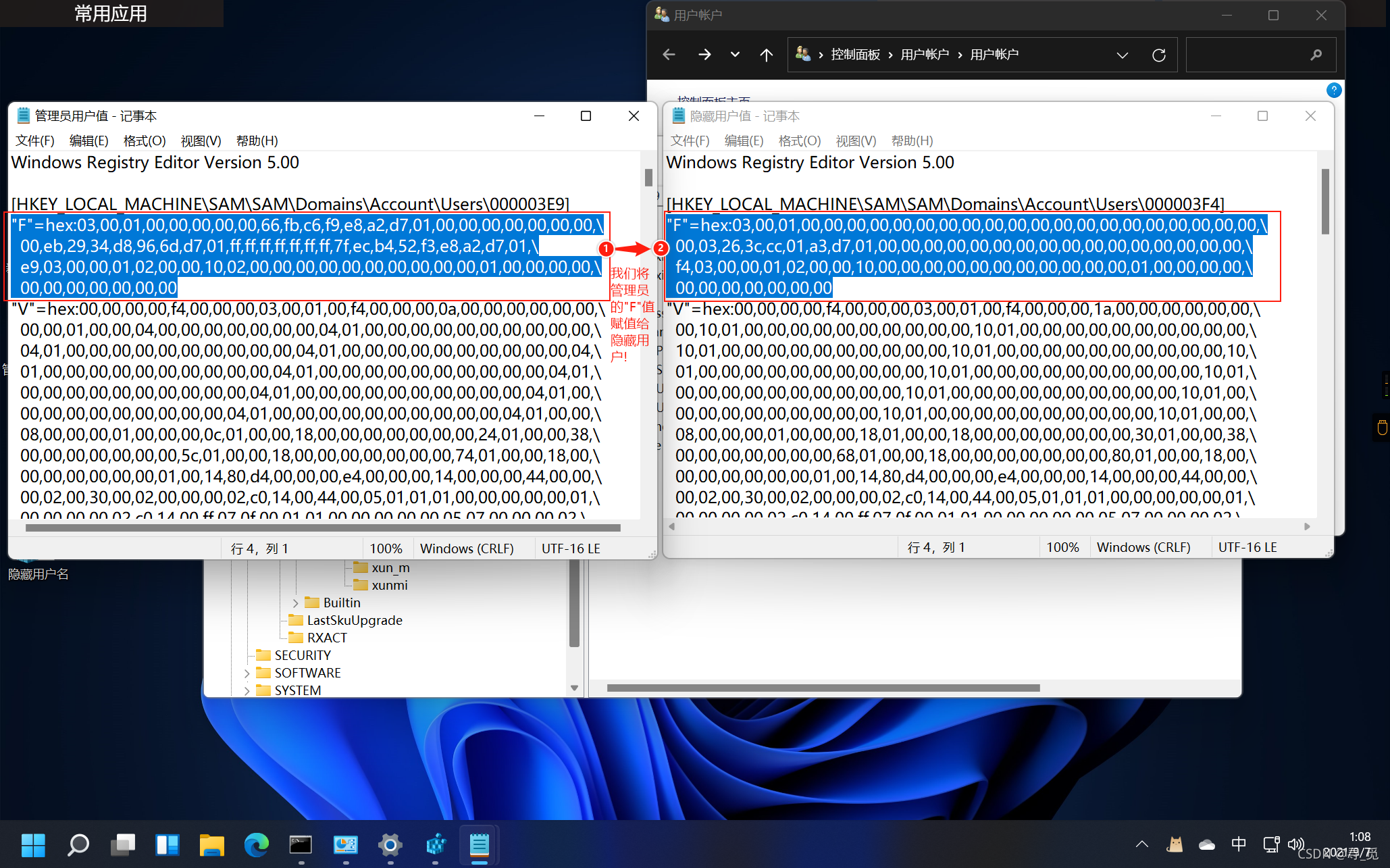Click the volume speaker tray icon

click(1295, 844)
